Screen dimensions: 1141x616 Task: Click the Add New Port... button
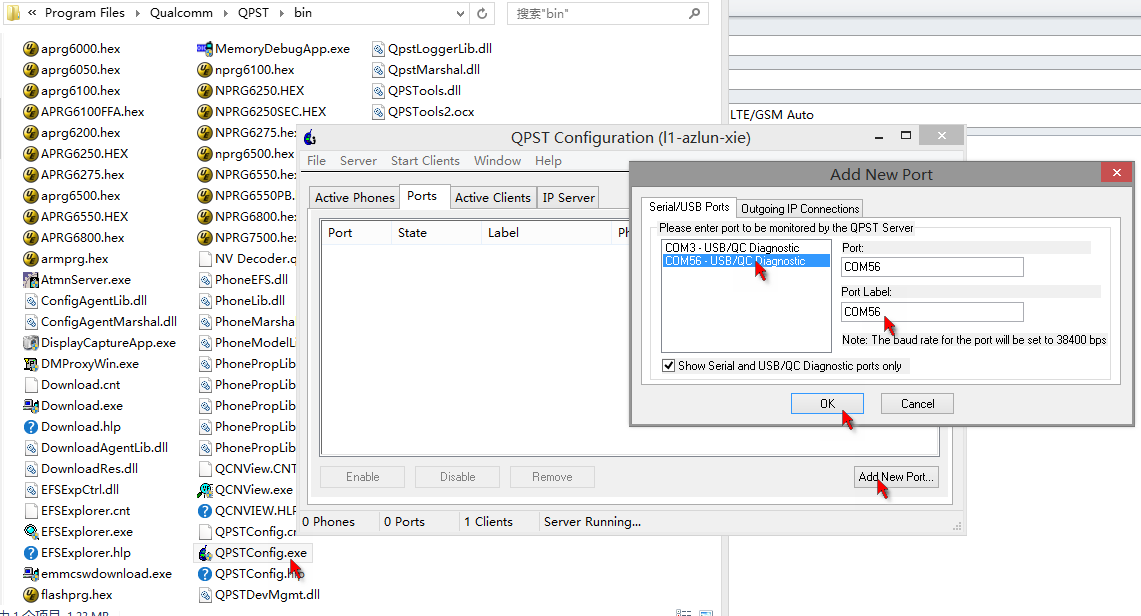(896, 477)
